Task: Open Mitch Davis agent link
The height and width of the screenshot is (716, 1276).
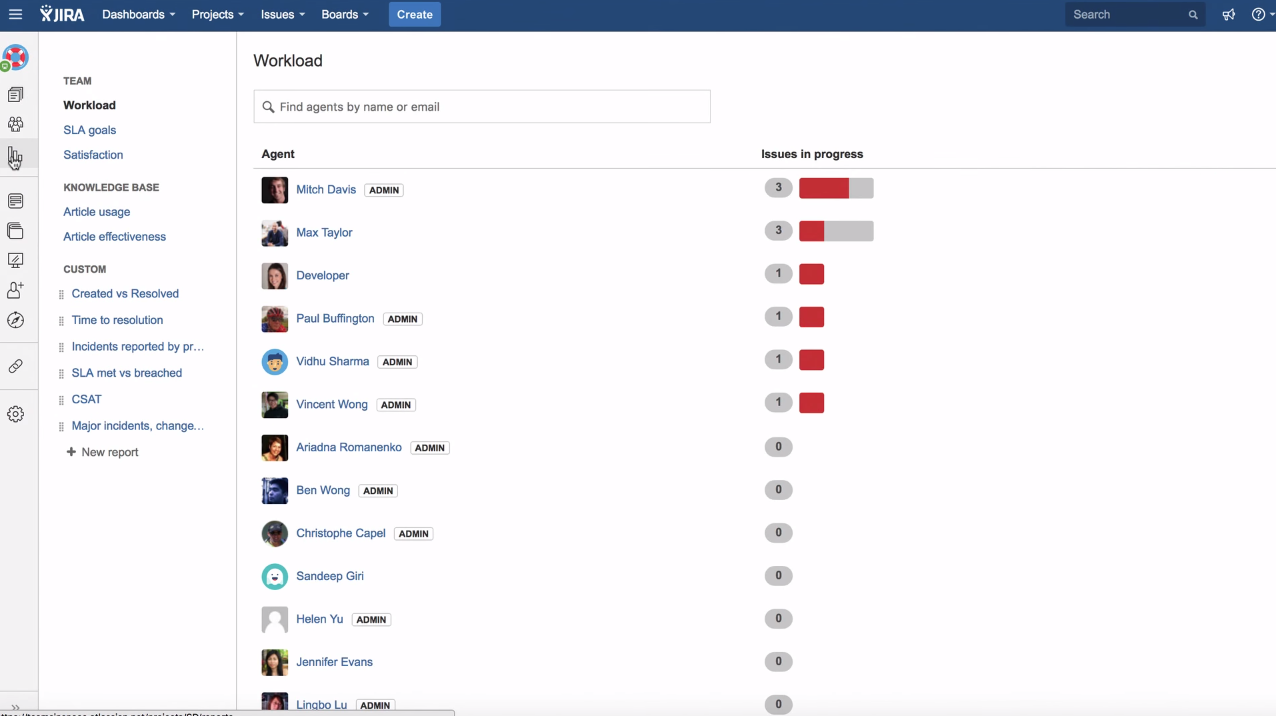Action: pos(326,190)
